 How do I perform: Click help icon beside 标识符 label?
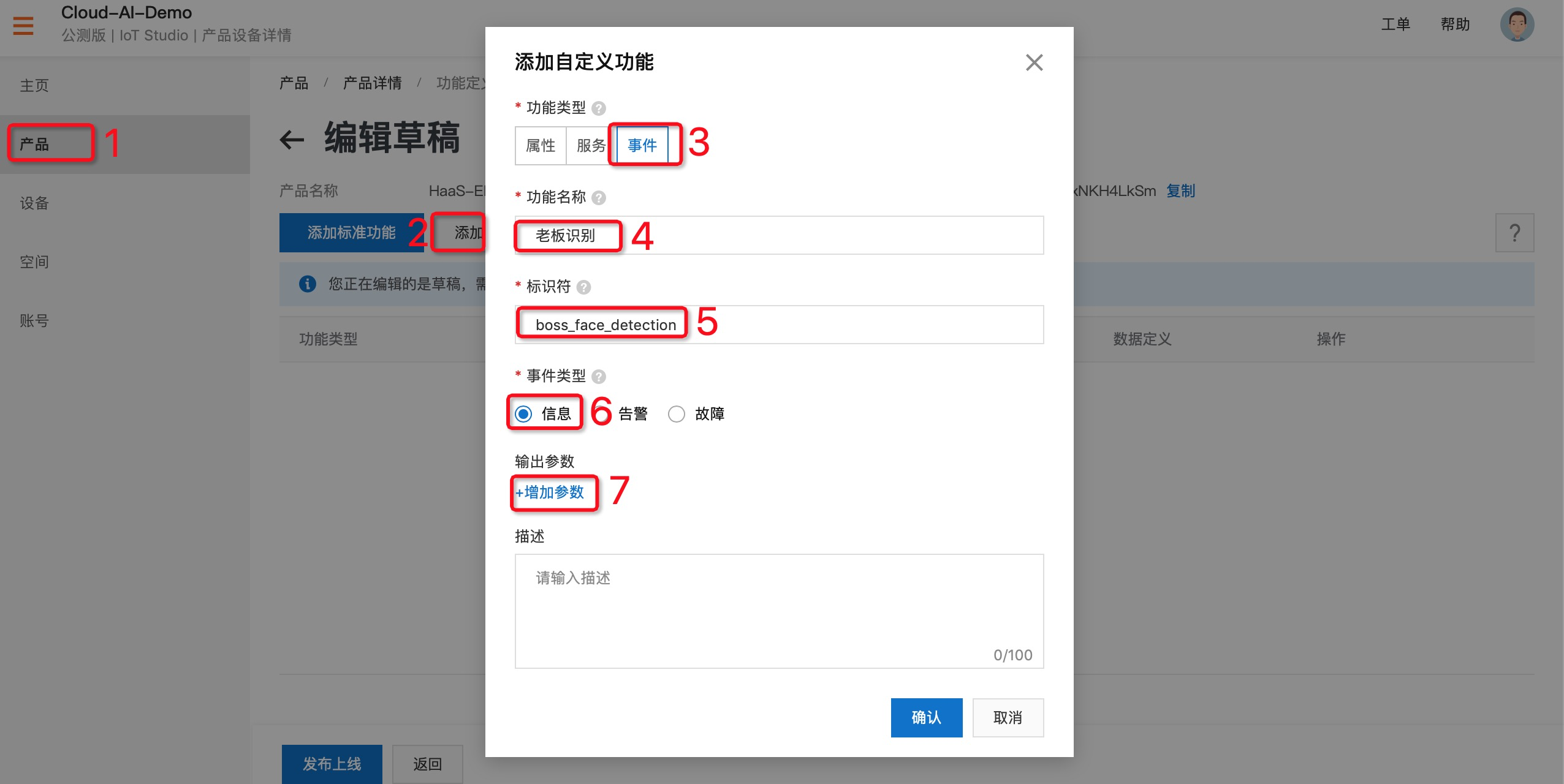584,287
